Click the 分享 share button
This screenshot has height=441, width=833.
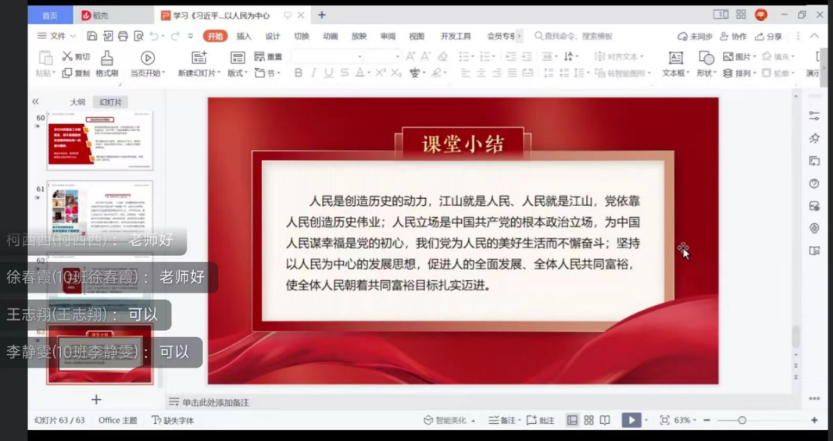tap(769, 36)
